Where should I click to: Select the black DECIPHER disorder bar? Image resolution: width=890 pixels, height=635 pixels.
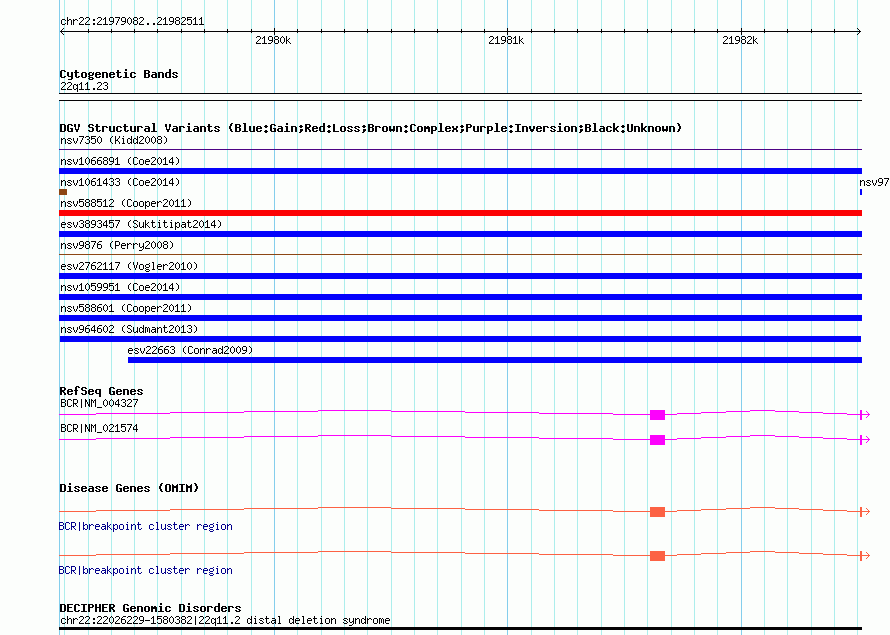[460, 629]
